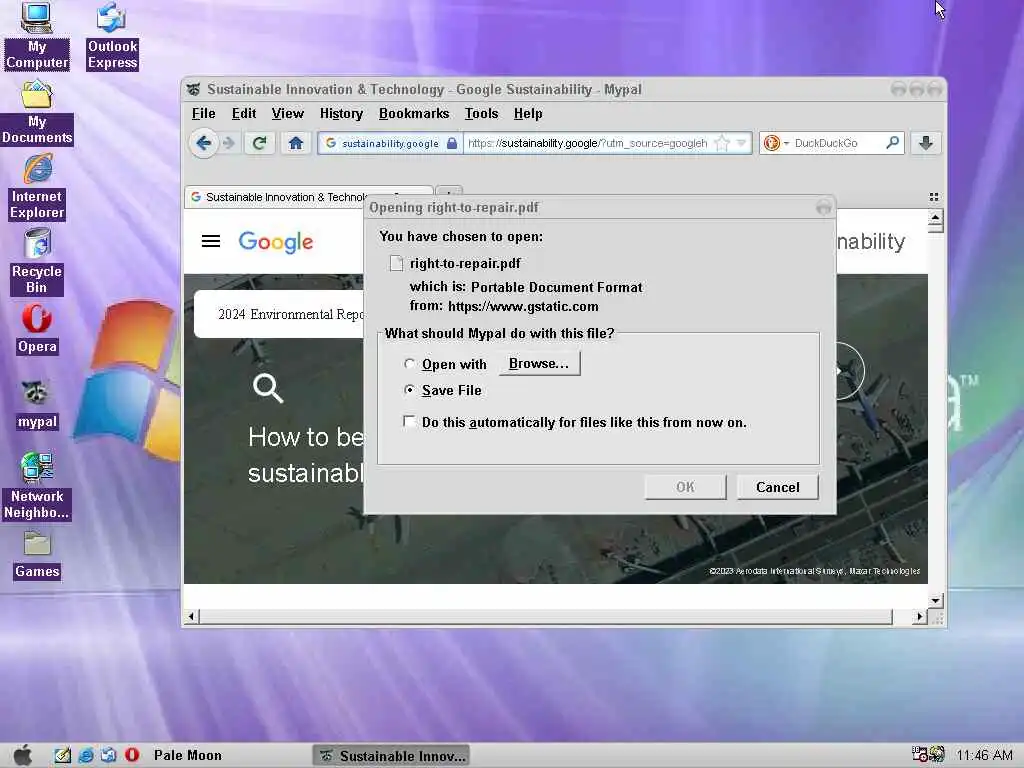Click the OK button in dialog
This screenshot has width=1024, height=768.
[685, 487]
